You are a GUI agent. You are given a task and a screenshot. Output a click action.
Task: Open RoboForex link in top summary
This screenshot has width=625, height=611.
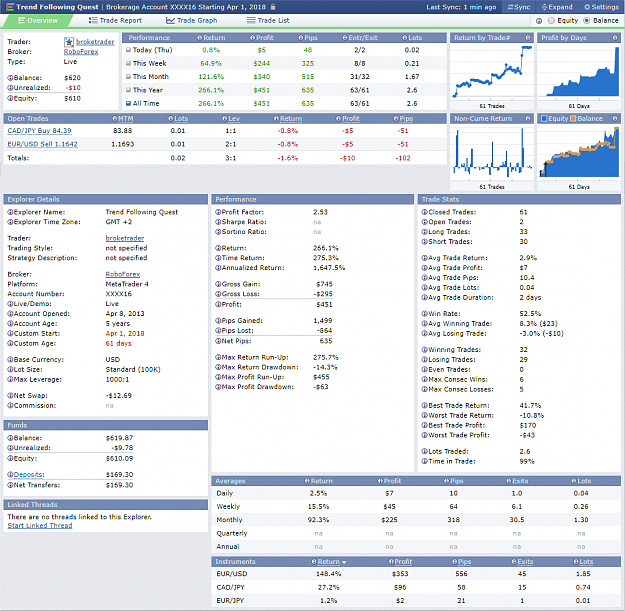coord(81,52)
